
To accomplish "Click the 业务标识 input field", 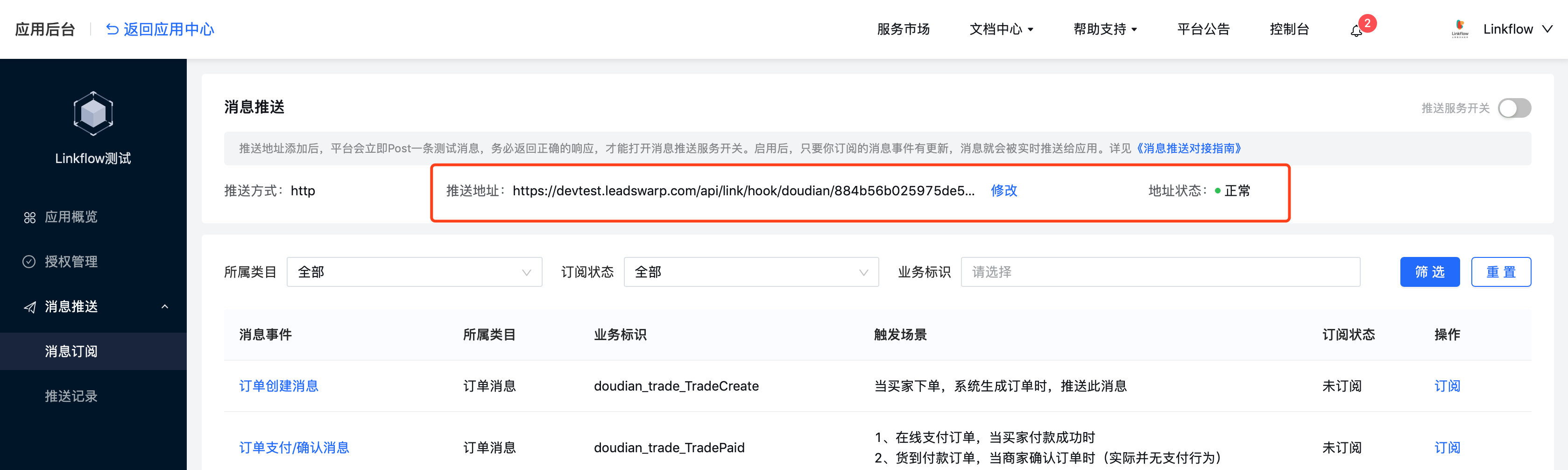I will [x=1160, y=272].
